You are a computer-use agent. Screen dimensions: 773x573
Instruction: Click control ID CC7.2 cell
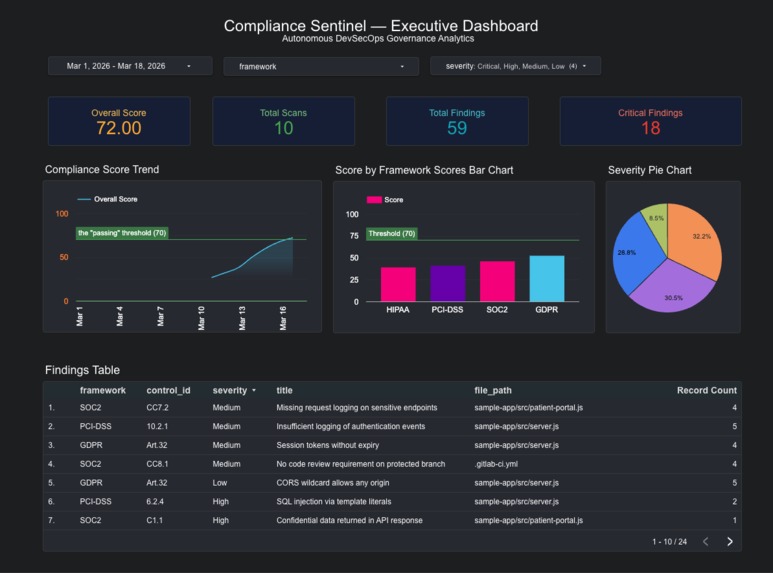pyautogui.click(x=157, y=408)
